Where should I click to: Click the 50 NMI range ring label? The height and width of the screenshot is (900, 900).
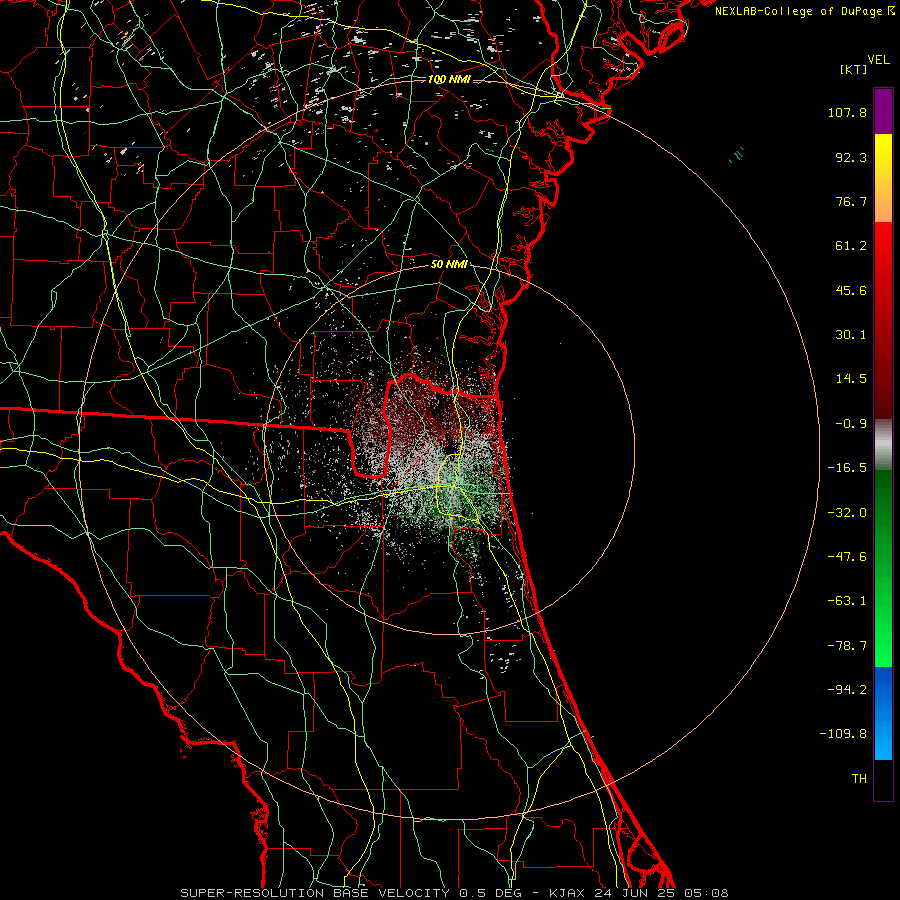pos(449,265)
